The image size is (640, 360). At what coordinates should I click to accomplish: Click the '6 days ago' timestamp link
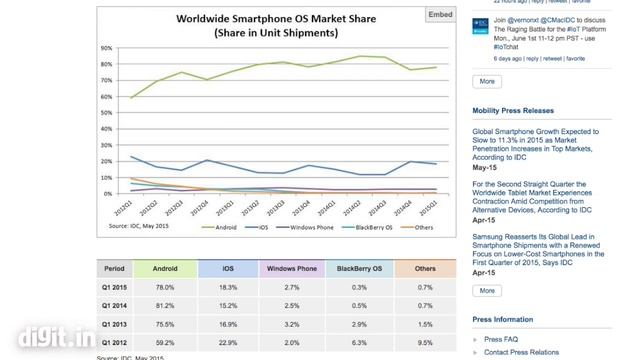(507, 59)
